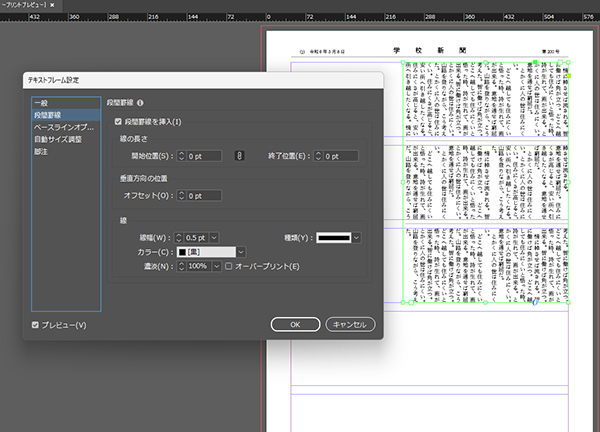Click the black カラー swatch
600x432 pixels.
[183, 252]
